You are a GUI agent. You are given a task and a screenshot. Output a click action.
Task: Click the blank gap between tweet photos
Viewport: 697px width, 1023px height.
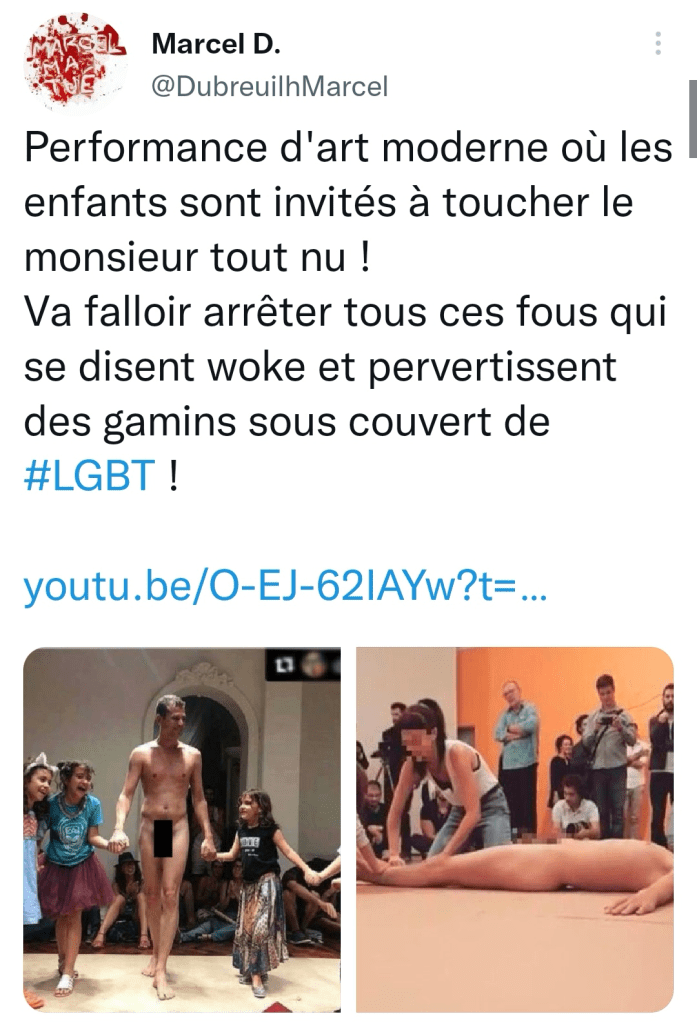click(348, 830)
